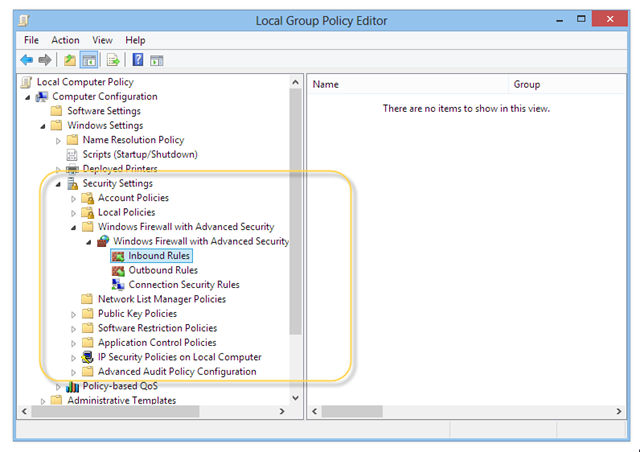Click the title bar application icon
The width and height of the screenshot is (640, 452).
24,20
